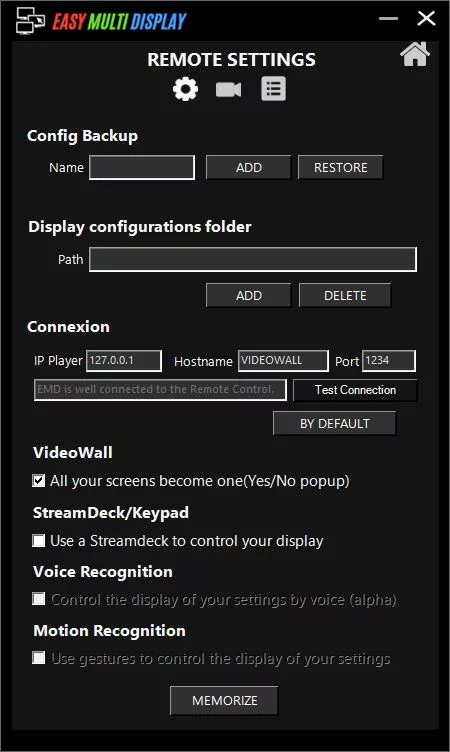Open the gear settings icon
The image size is (450, 752).
[x=185, y=89]
